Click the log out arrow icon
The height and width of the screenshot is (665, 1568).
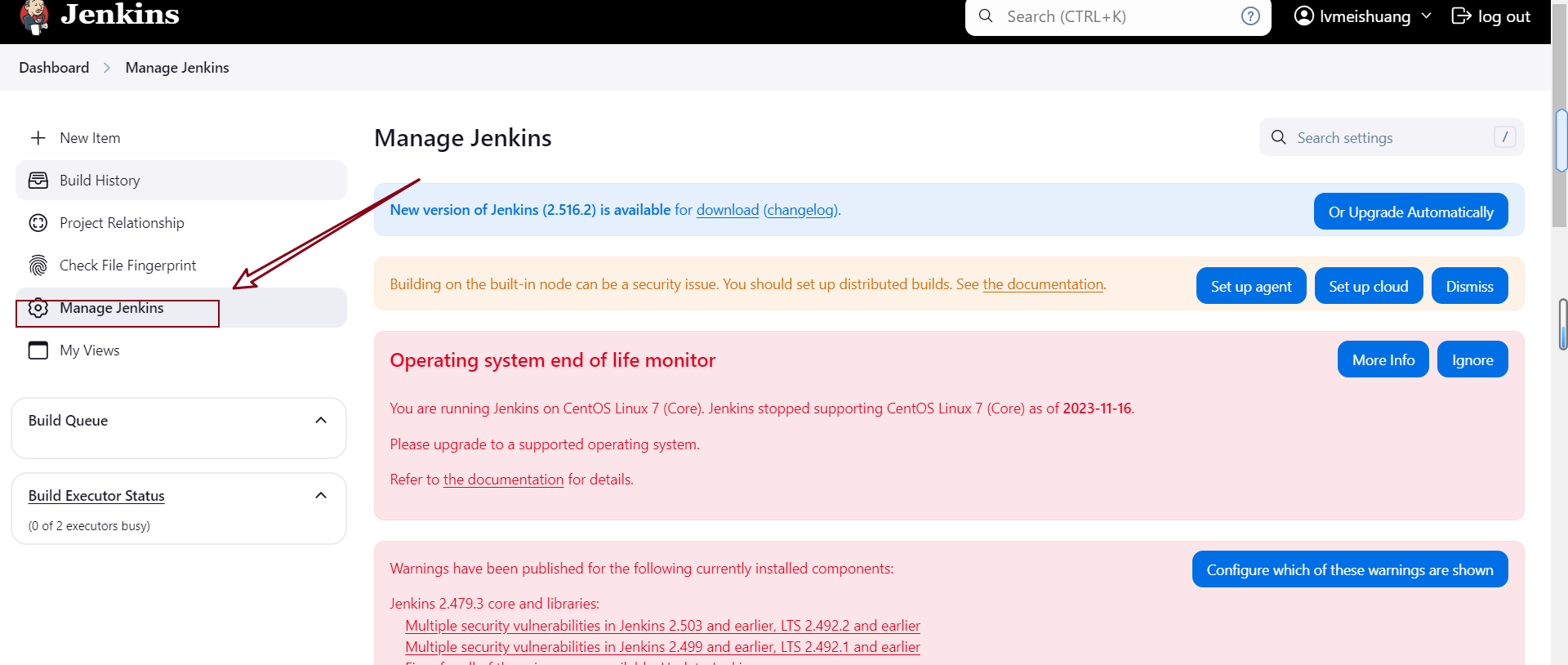(1461, 16)
